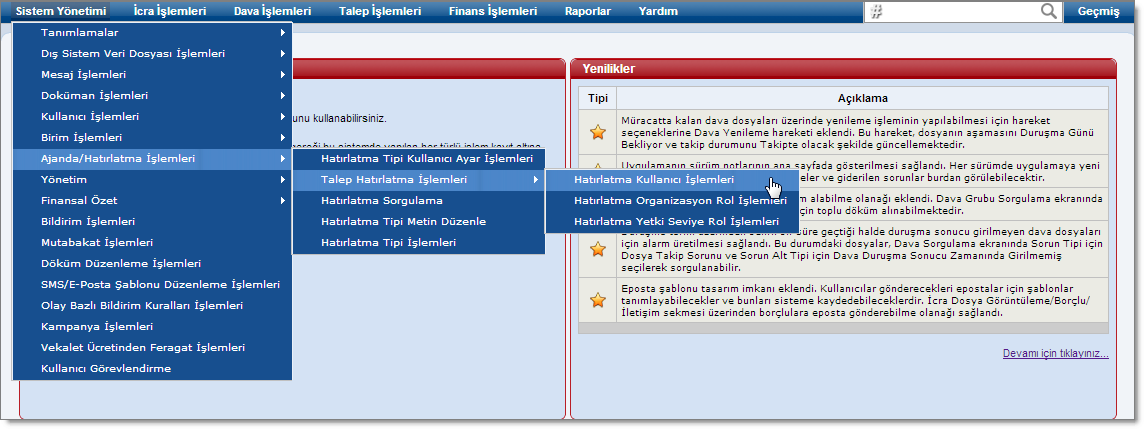The image size is (1144, 429).
Task: Click star icon beside Müracatta kalan dava row
Action: pos(598,132)
